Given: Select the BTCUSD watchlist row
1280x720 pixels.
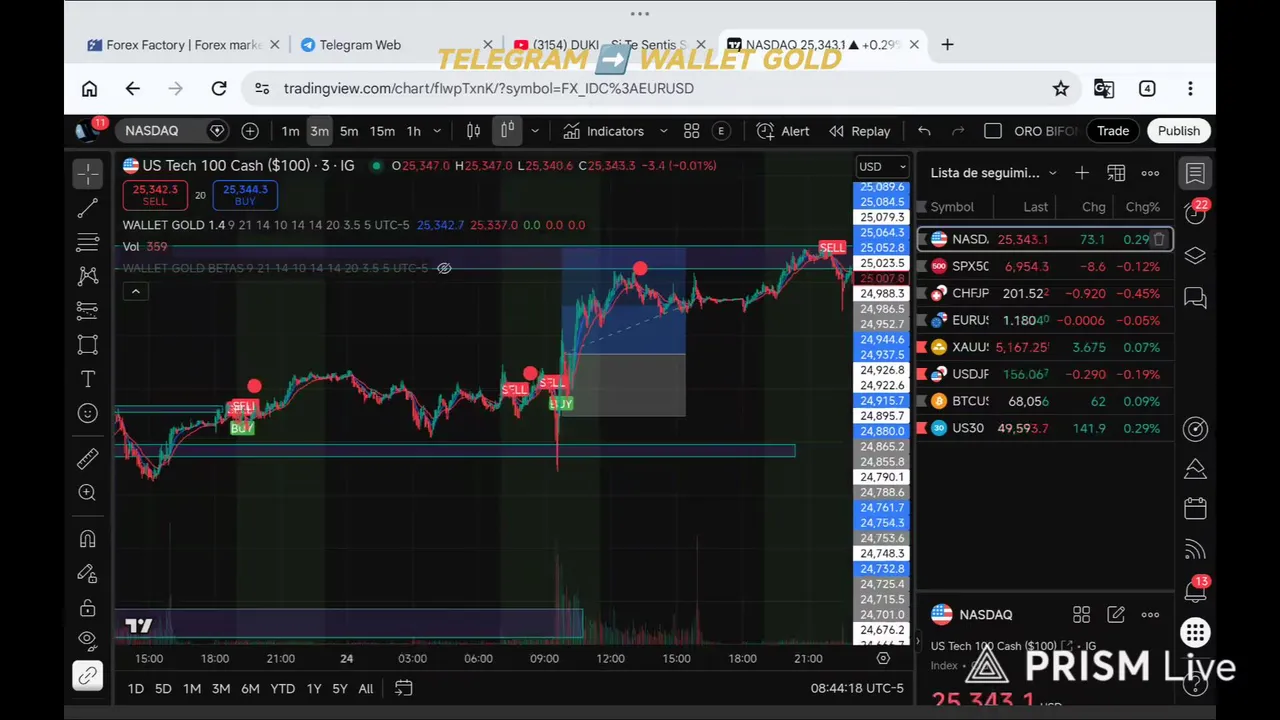Looking at the screenshot, I should [x=1045, y=401].
